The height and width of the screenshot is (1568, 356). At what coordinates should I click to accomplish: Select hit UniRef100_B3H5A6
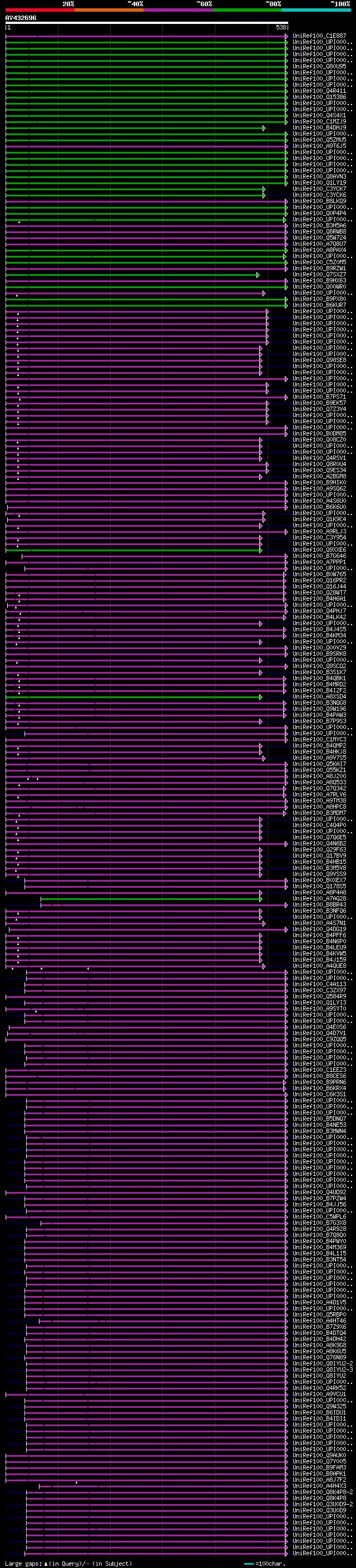319,226
